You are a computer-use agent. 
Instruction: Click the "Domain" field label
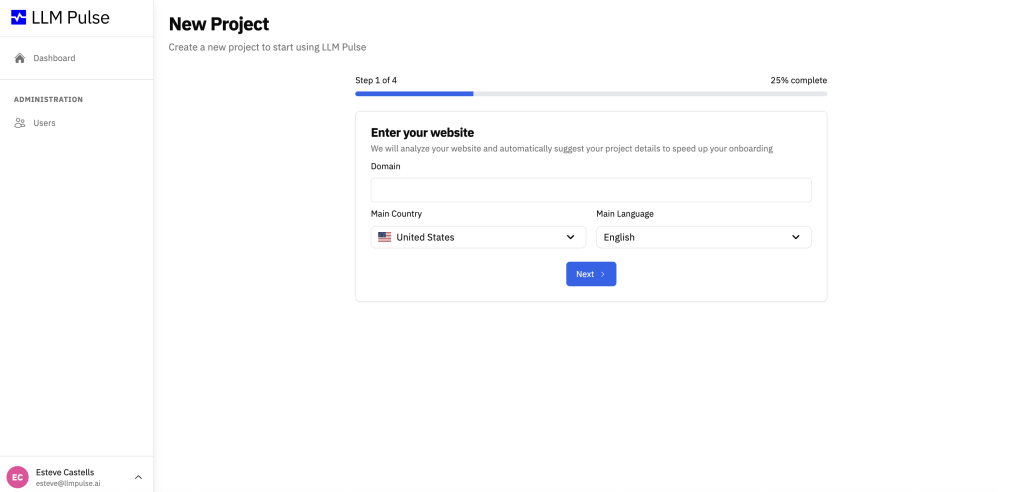pos(386,167)
